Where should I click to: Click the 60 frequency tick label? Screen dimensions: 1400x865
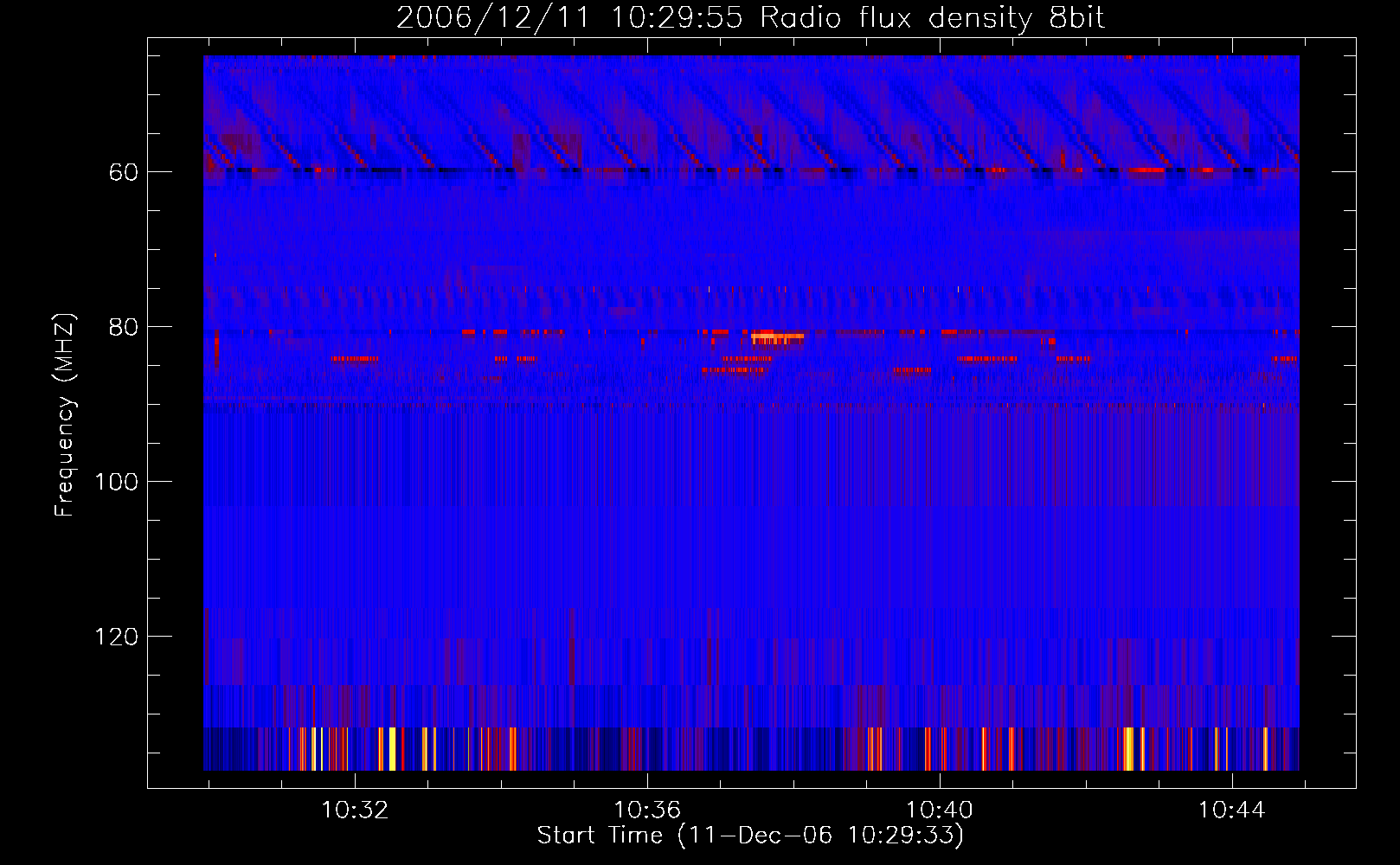pos(124,172)
